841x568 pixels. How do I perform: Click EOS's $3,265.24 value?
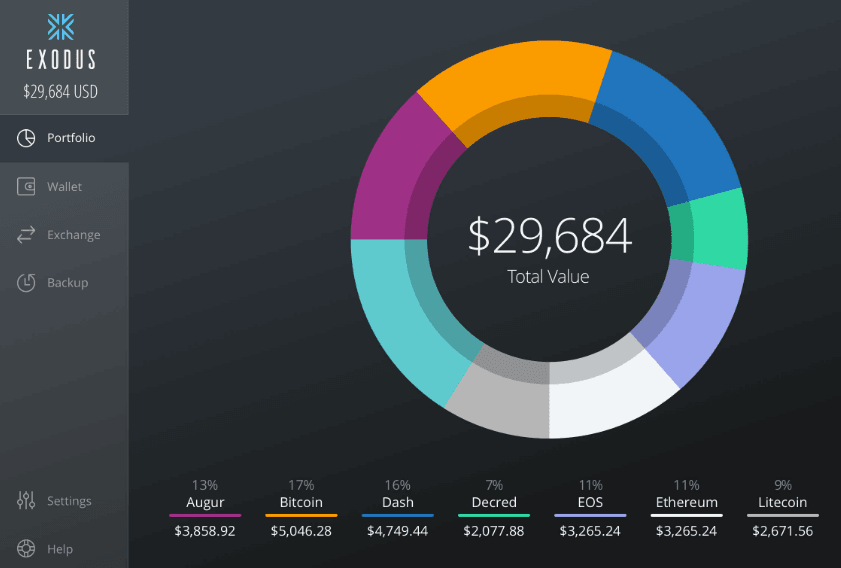590,531
